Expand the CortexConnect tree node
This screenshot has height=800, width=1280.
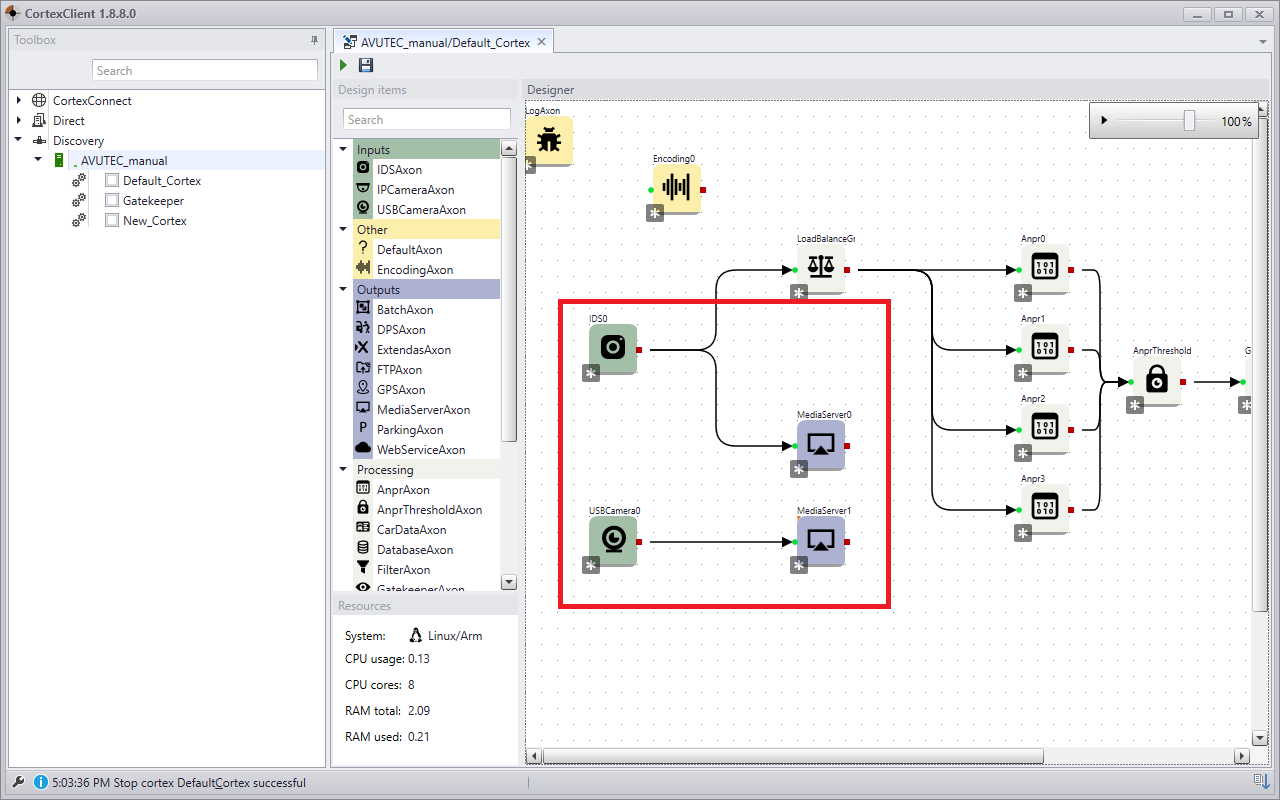(19, 101)
